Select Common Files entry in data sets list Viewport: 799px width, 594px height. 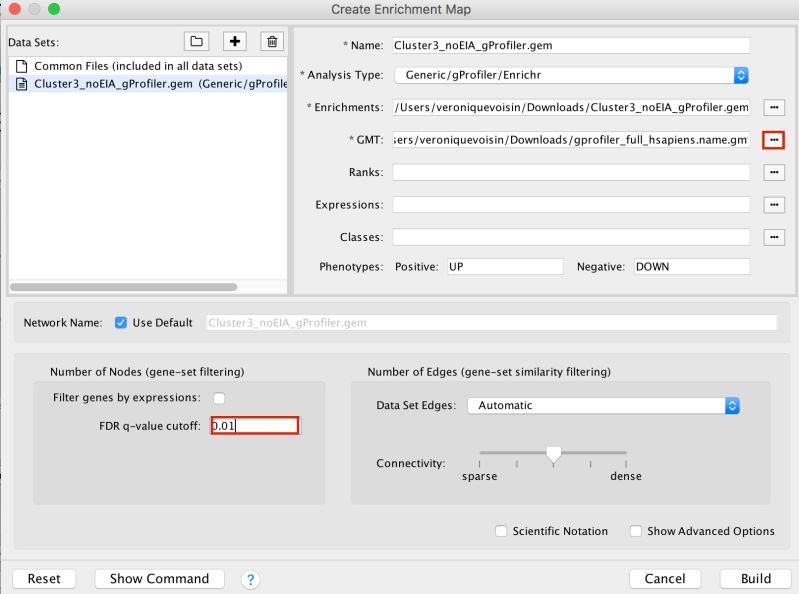[148, 66]
